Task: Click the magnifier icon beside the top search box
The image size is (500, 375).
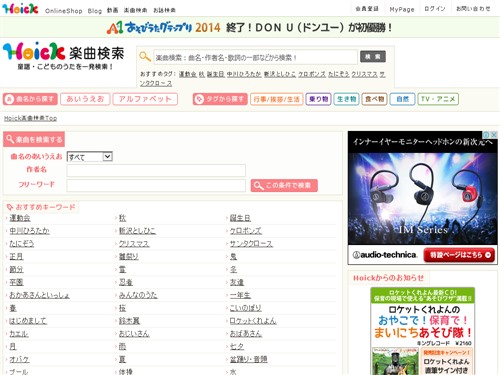Action: (x=145, y=57)
